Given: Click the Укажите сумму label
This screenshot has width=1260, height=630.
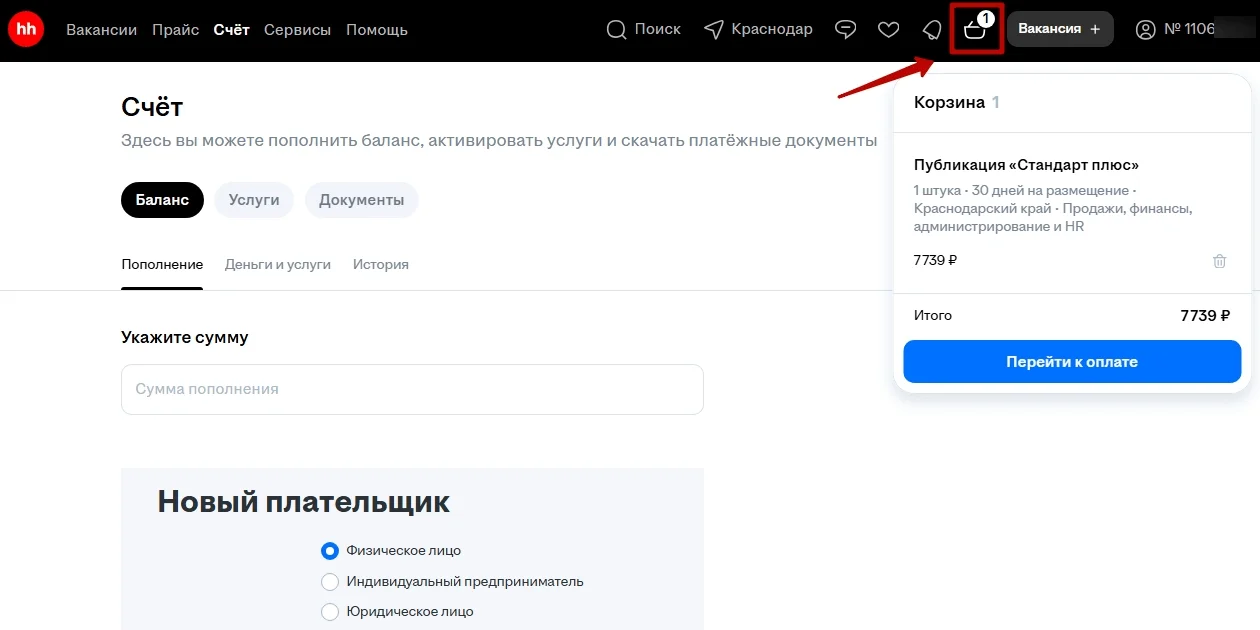Looking at the screenshot, I should 185,338.
